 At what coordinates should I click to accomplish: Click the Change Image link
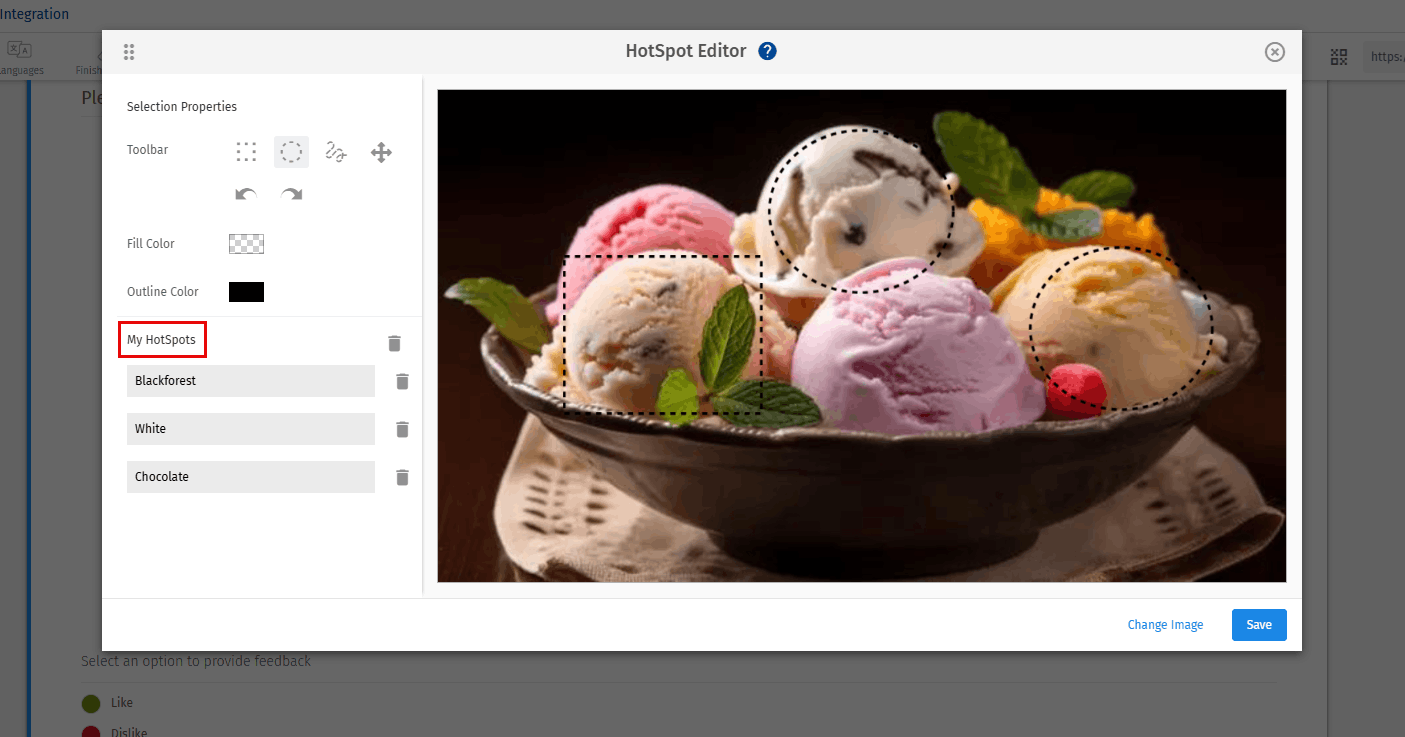(1165, 624)
